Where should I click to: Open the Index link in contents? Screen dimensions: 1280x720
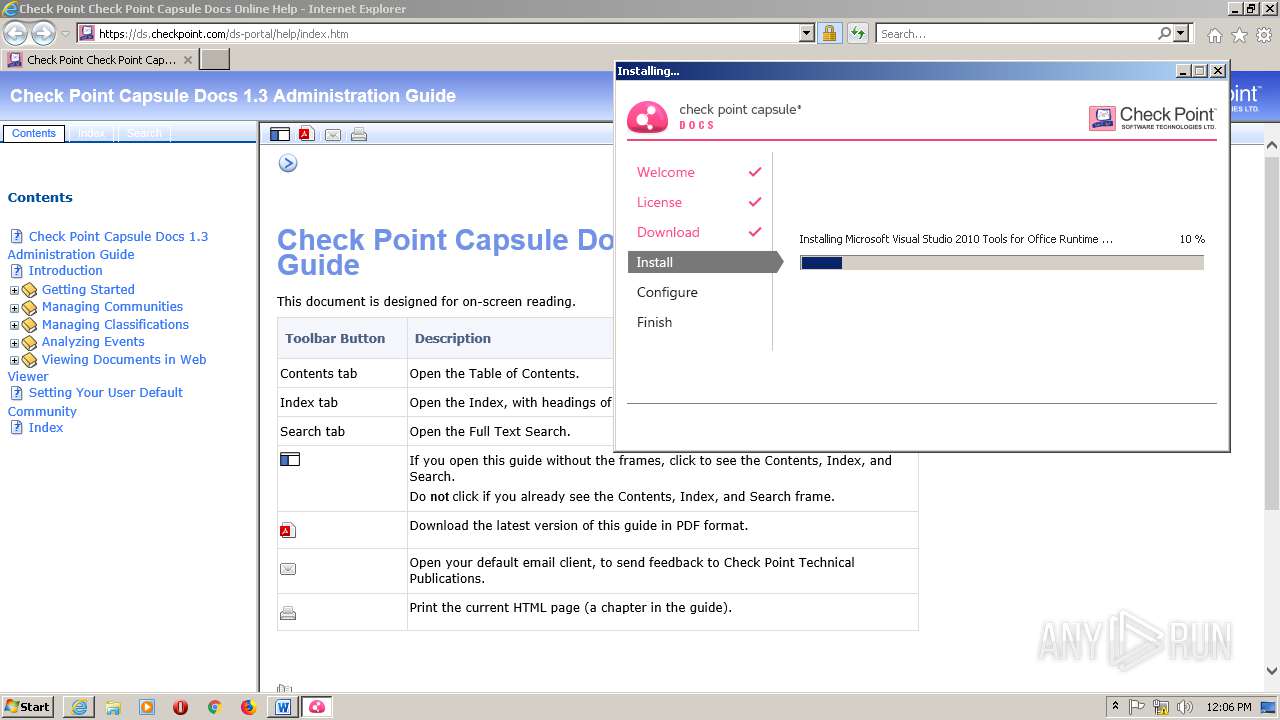(x=46, y=427)
